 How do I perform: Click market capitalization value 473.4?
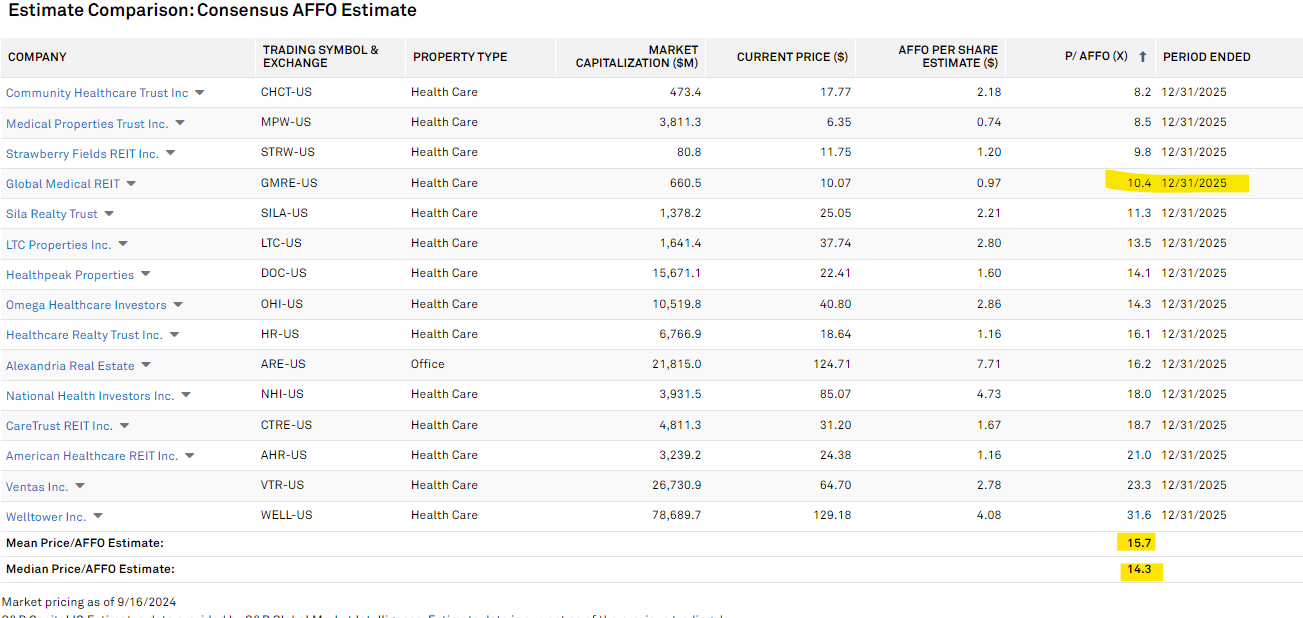(x=686, y=92)
